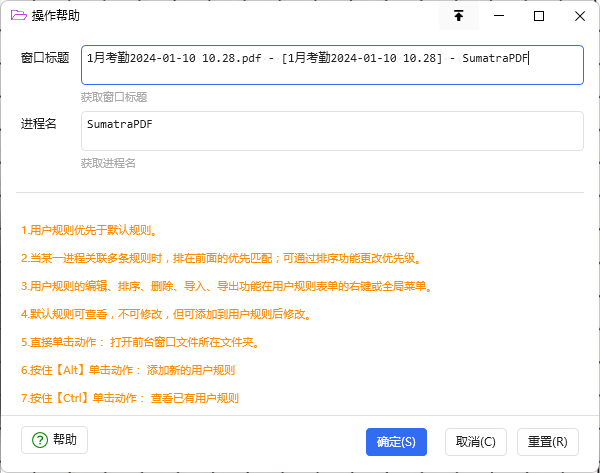Click tip 5 about 打开前台窗口文件所在文件夹

[140, 342]
